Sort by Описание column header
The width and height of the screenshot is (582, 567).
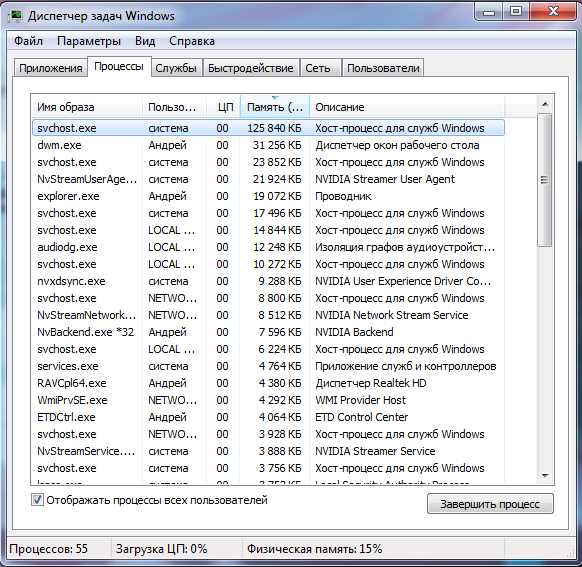pos(407,107)
